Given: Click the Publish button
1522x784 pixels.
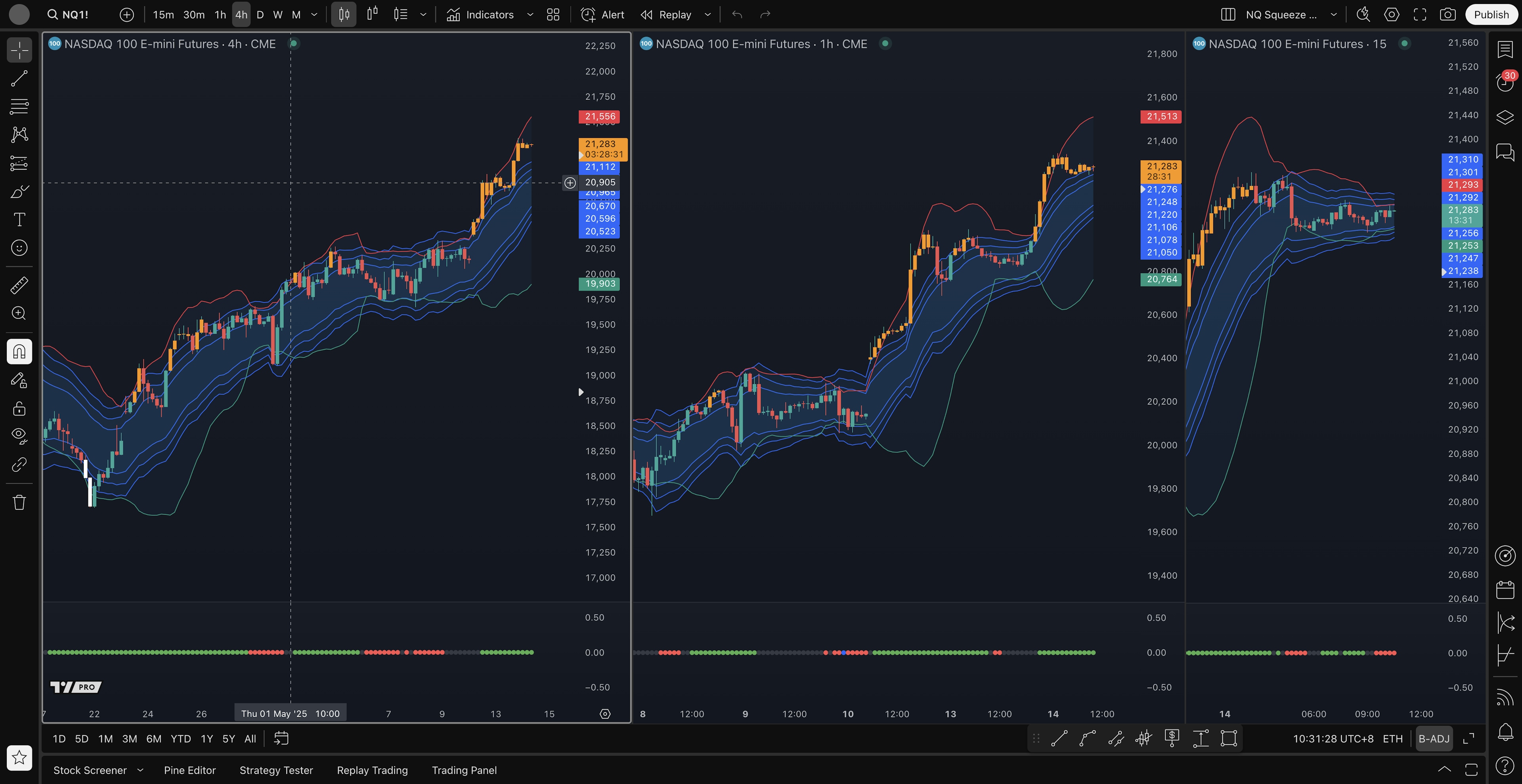Looking at the screenshot, I should point(1491,15).
